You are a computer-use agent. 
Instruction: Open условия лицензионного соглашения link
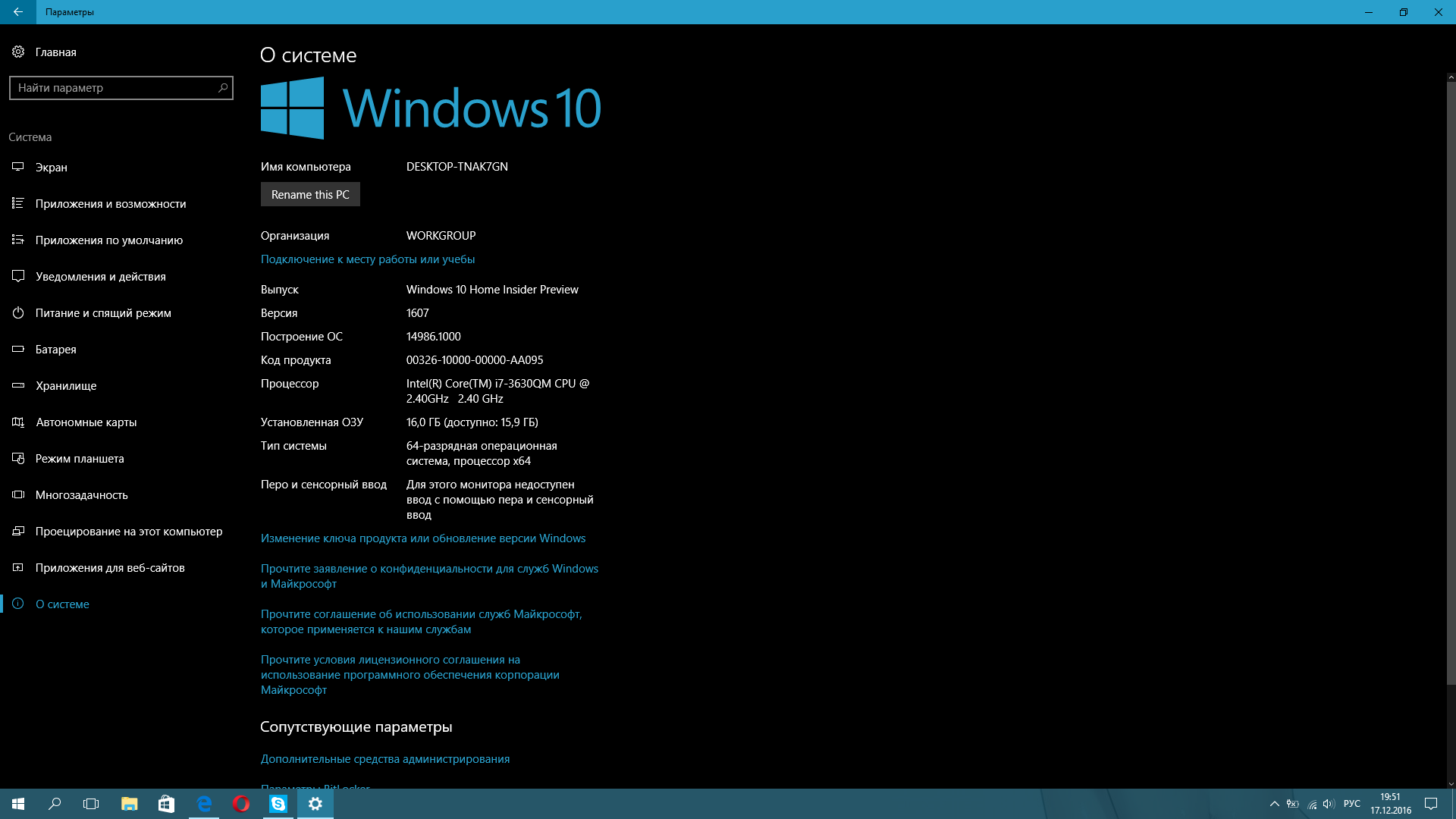click(x=410, y=675)
